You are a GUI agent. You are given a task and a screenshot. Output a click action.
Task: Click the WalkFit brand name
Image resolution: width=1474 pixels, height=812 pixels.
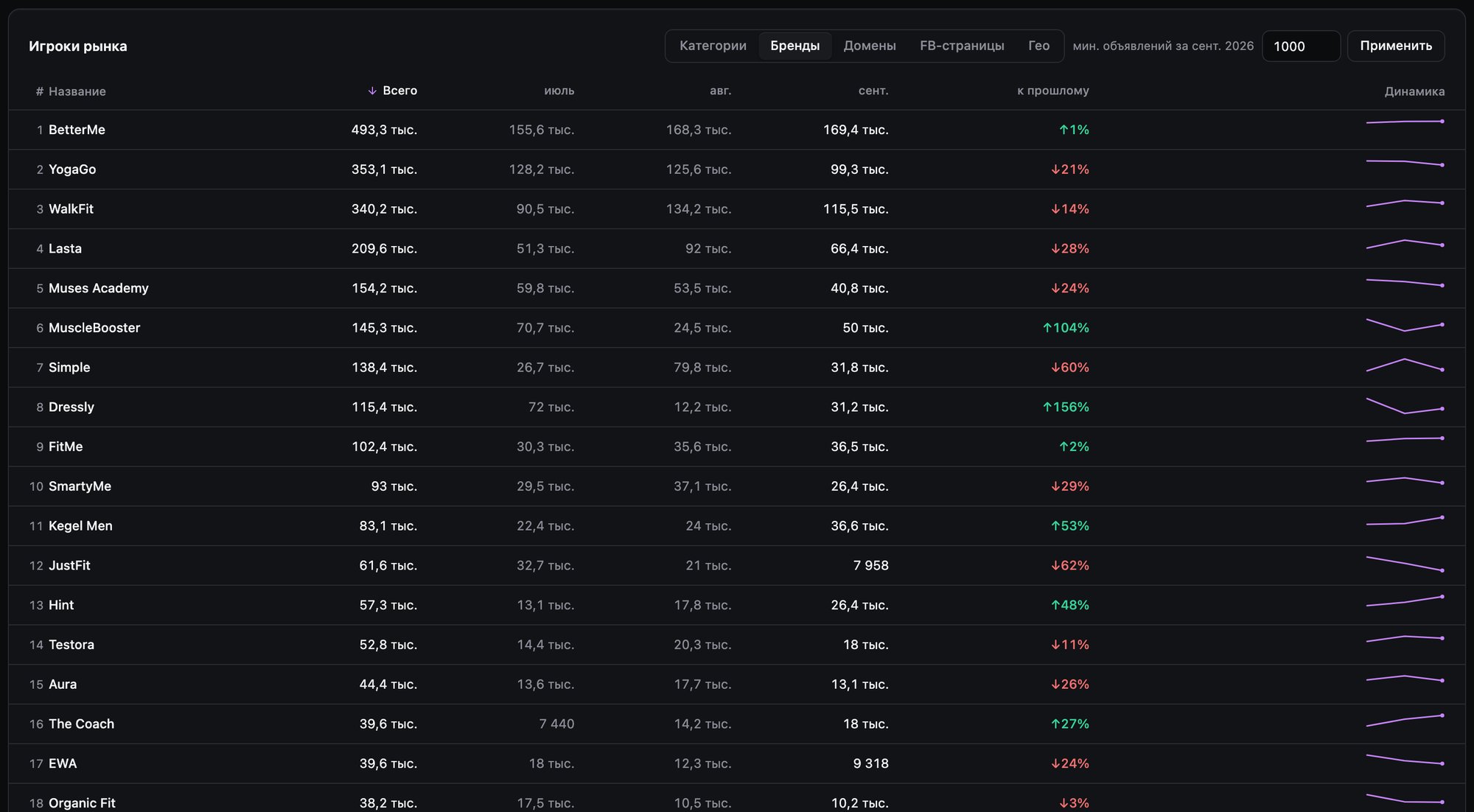71,209
